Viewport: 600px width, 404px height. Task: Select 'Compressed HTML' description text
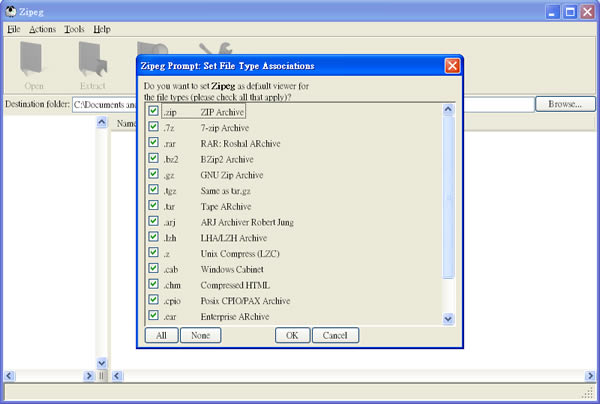pyautogui.click(x=235, y=285)
